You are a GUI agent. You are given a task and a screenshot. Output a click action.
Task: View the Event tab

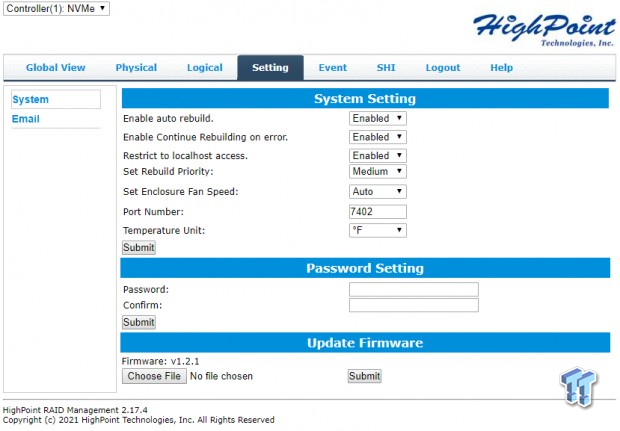[333, 68]
